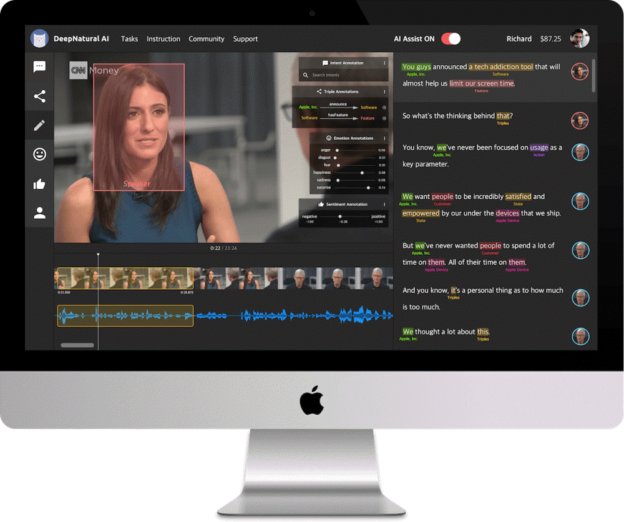Open the Instruction page link
This screenshot has height=522, width=624.
pos(163,39)
